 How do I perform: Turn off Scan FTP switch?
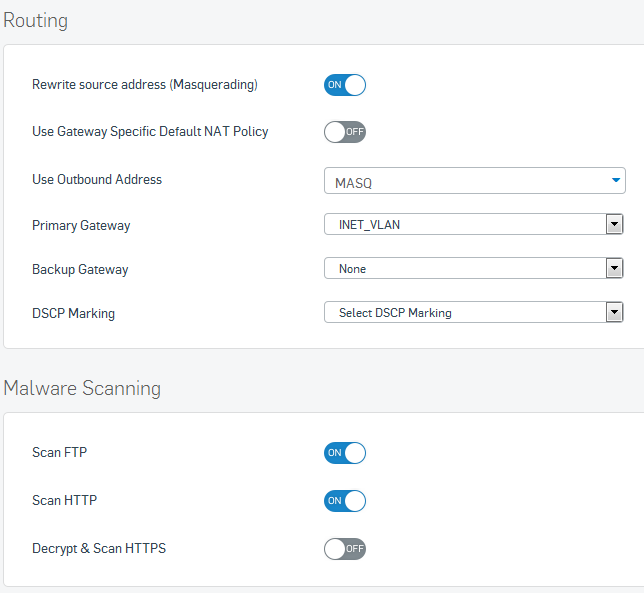pos(345,453)
